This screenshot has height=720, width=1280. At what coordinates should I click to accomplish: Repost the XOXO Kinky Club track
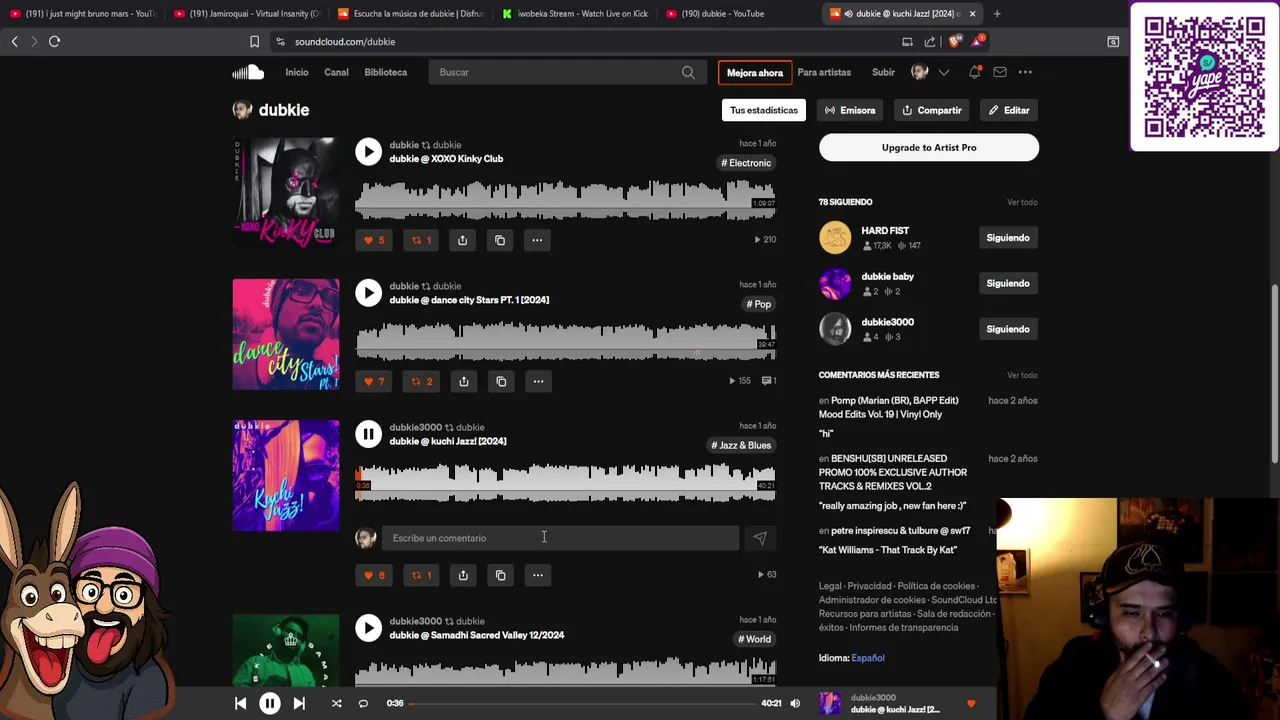[x=421, y=240]
